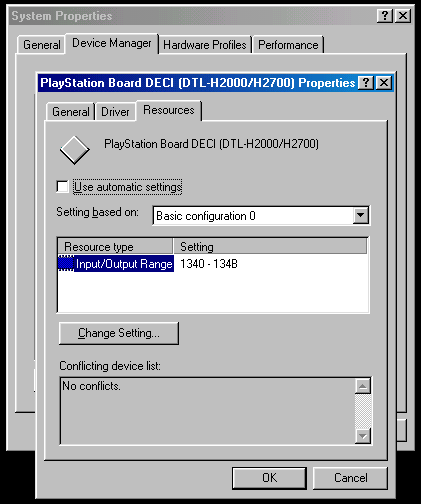The image size is (421, 504).
Task: Close the PlayStation Board DECI Properties dialog
Action: [x=384, y=83]
